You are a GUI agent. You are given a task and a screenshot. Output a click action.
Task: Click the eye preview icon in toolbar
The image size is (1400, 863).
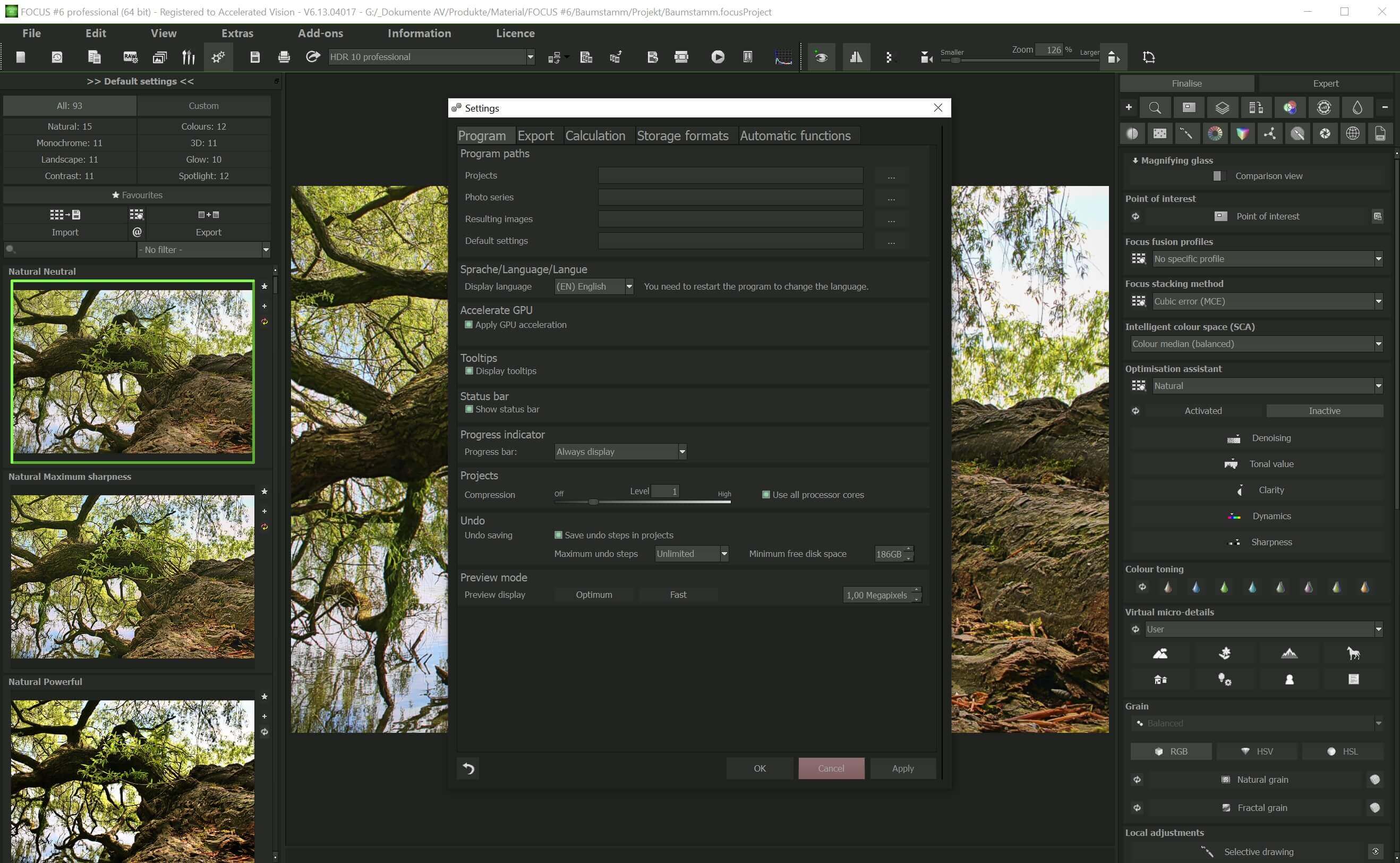click(x=821, y=57)
